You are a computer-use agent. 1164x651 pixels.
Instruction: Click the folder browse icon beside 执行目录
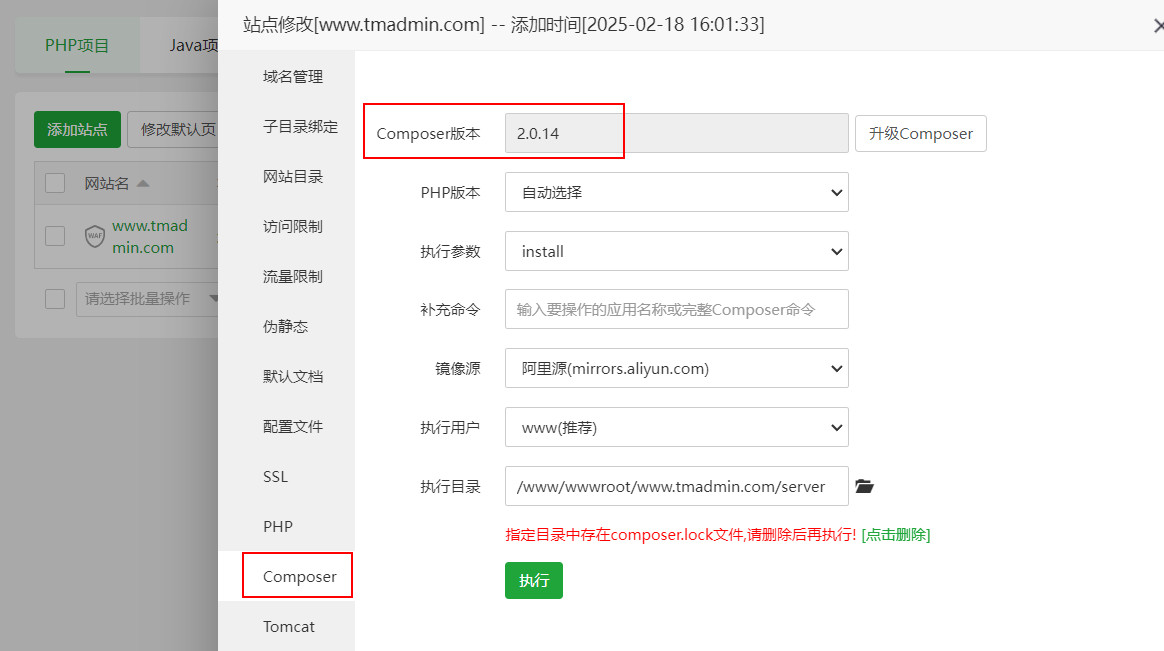click(x=865, y=487)
